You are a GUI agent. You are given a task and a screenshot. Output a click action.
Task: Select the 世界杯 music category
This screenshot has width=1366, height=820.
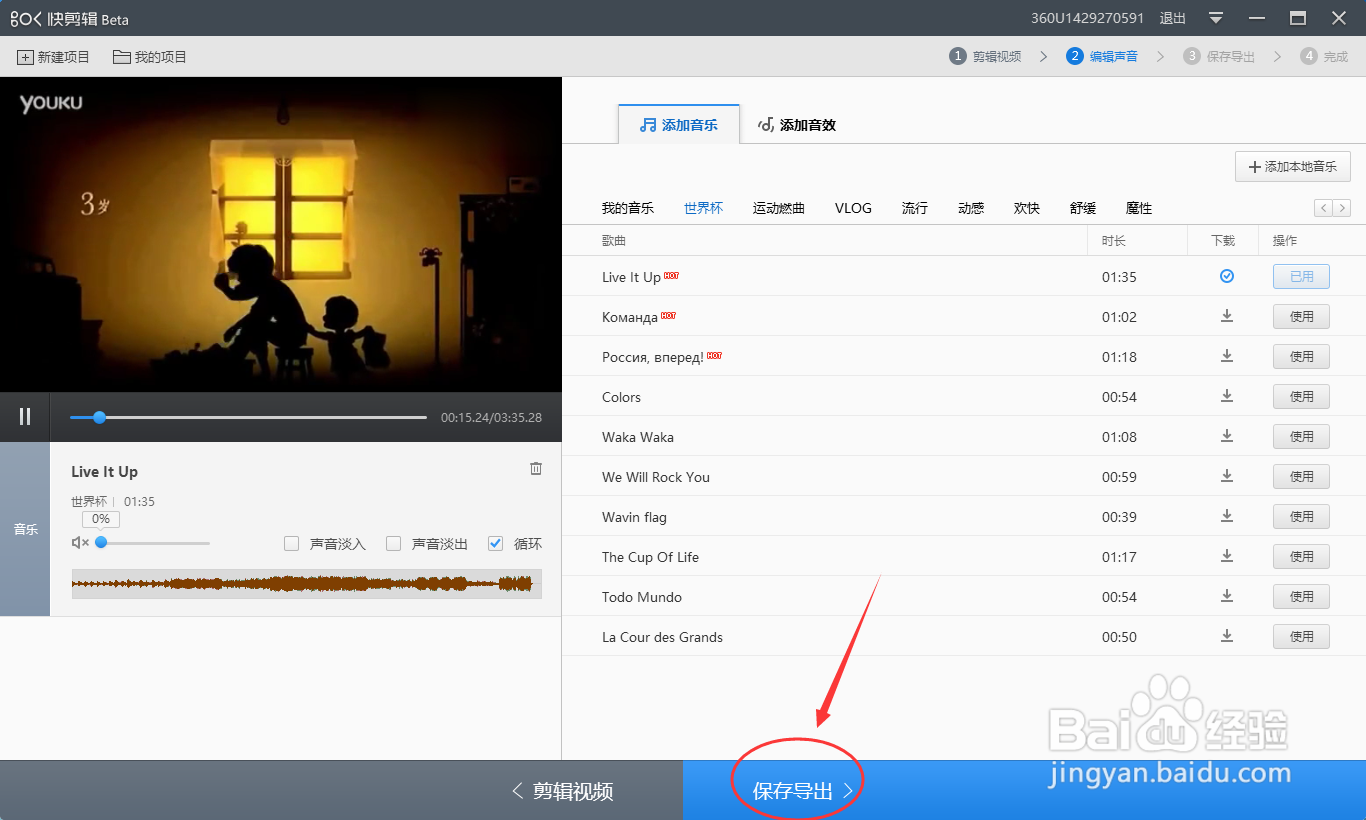(703, 208)
